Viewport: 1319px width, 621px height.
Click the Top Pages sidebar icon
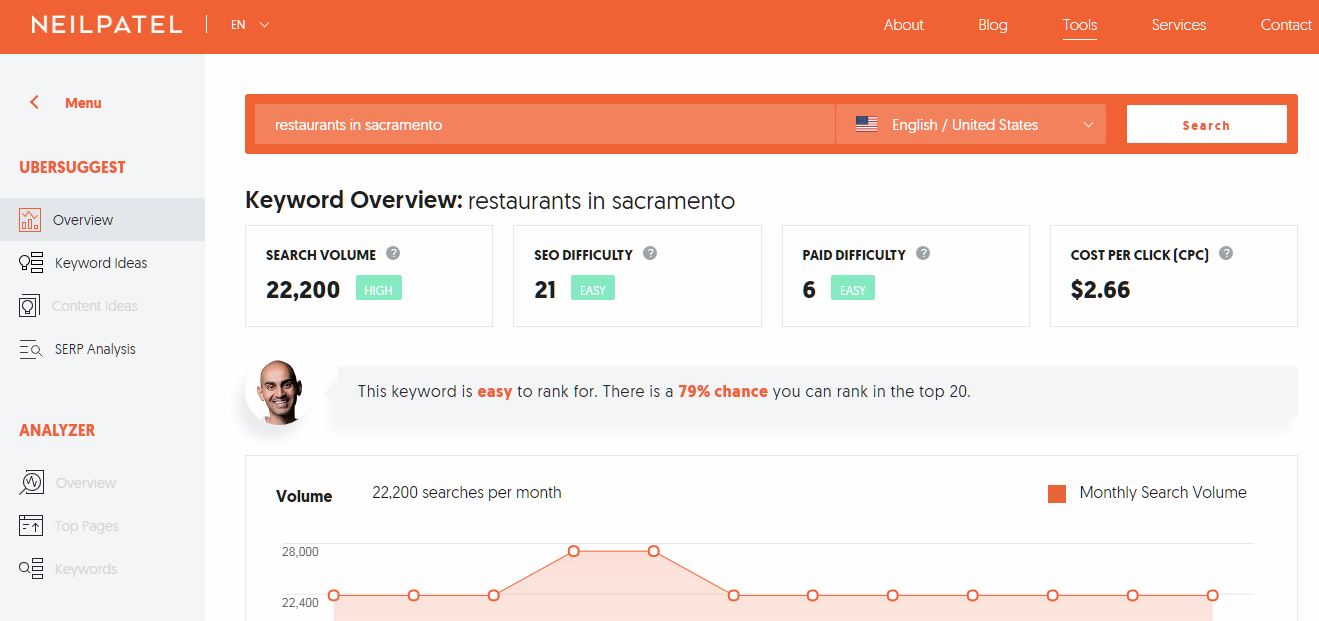coord(31,526)
